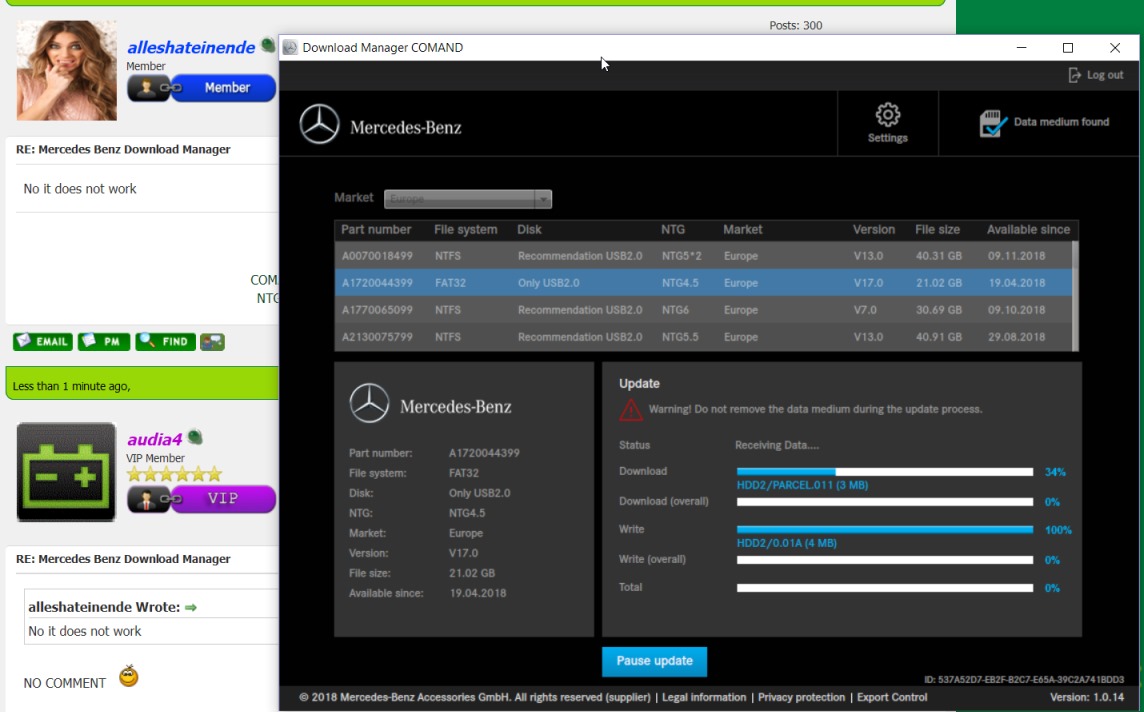Click Disk column header

tap(529, 229)
